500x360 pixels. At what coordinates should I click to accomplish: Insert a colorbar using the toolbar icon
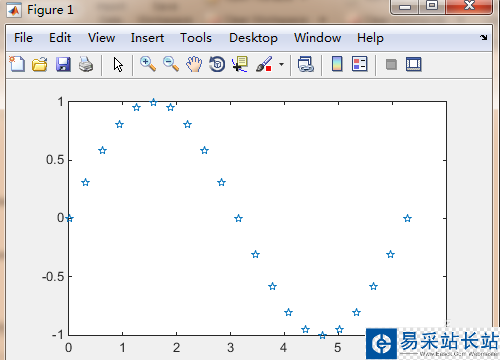pyautogui.click(x=337, y=64)
